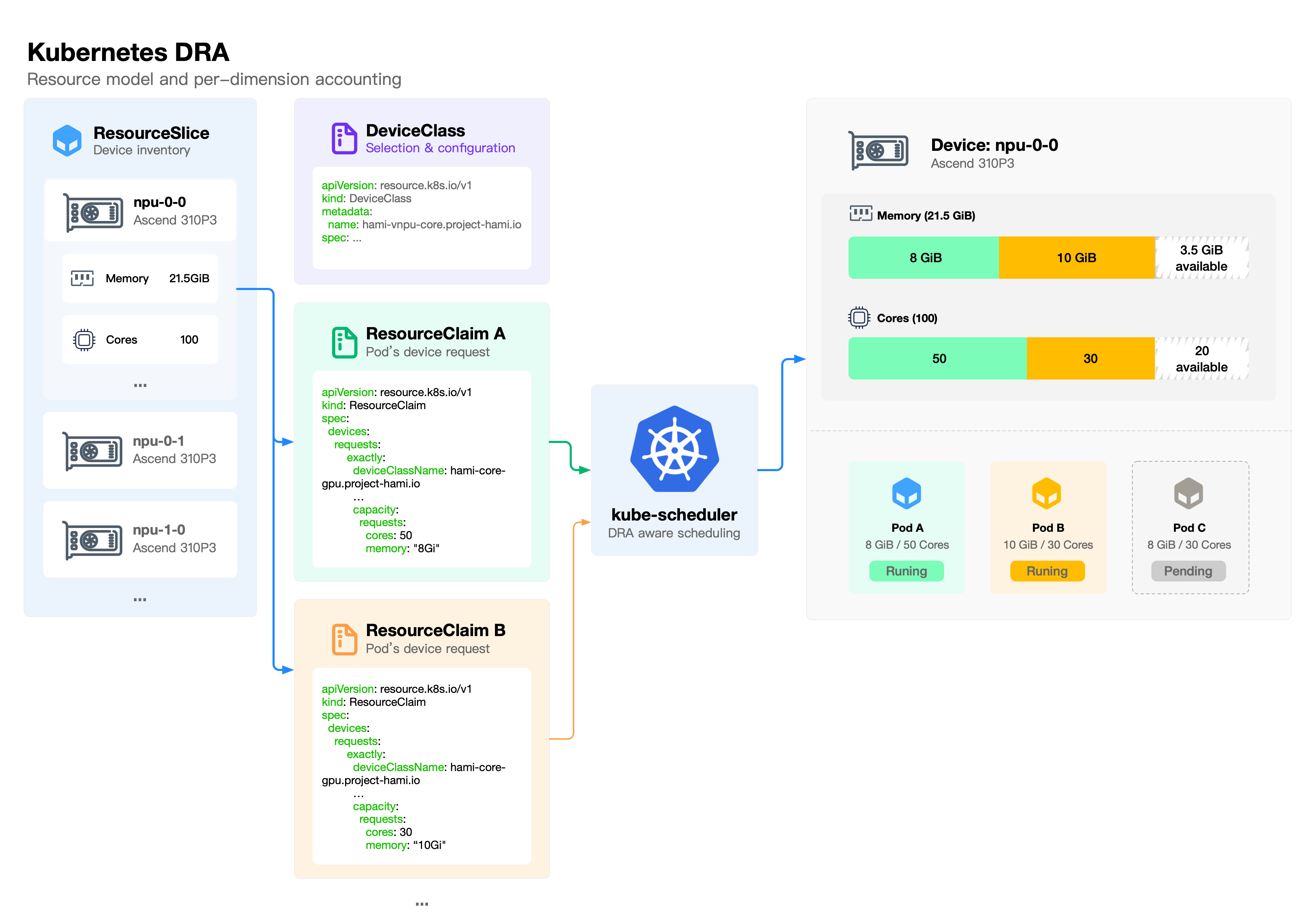Click 'cores: 50' line in ResourceClaim A
The image size is (1310, 924).
[388, 536]
